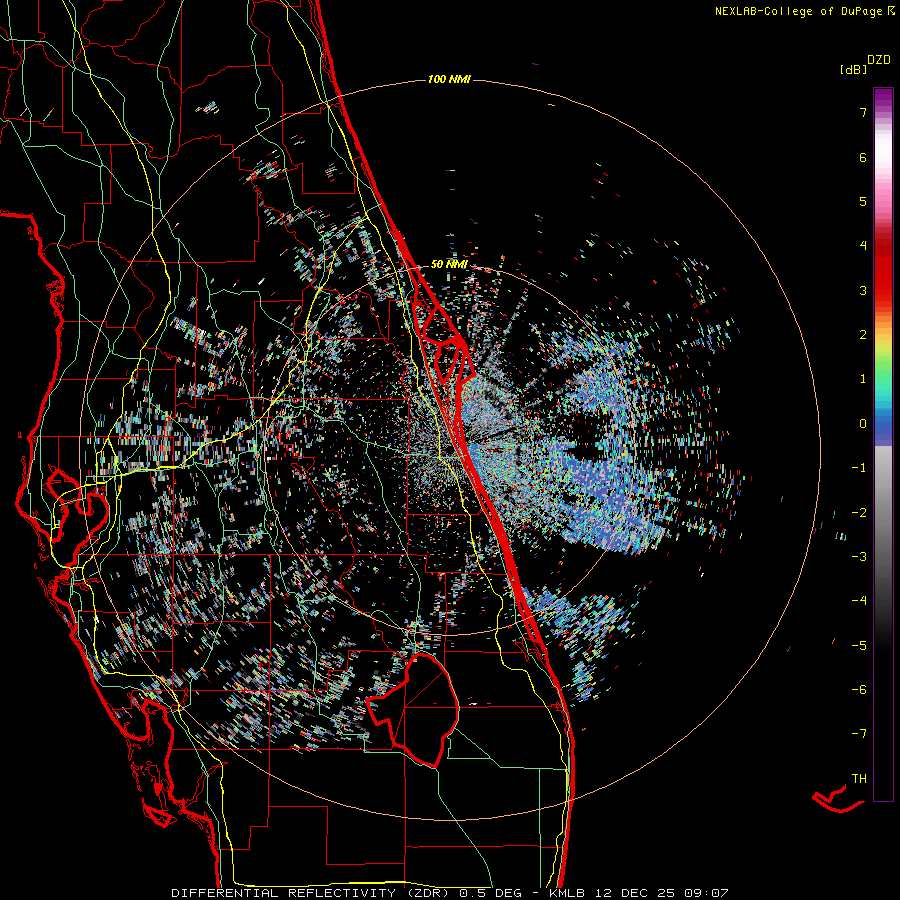Click the -5 dB legend label

859,646
